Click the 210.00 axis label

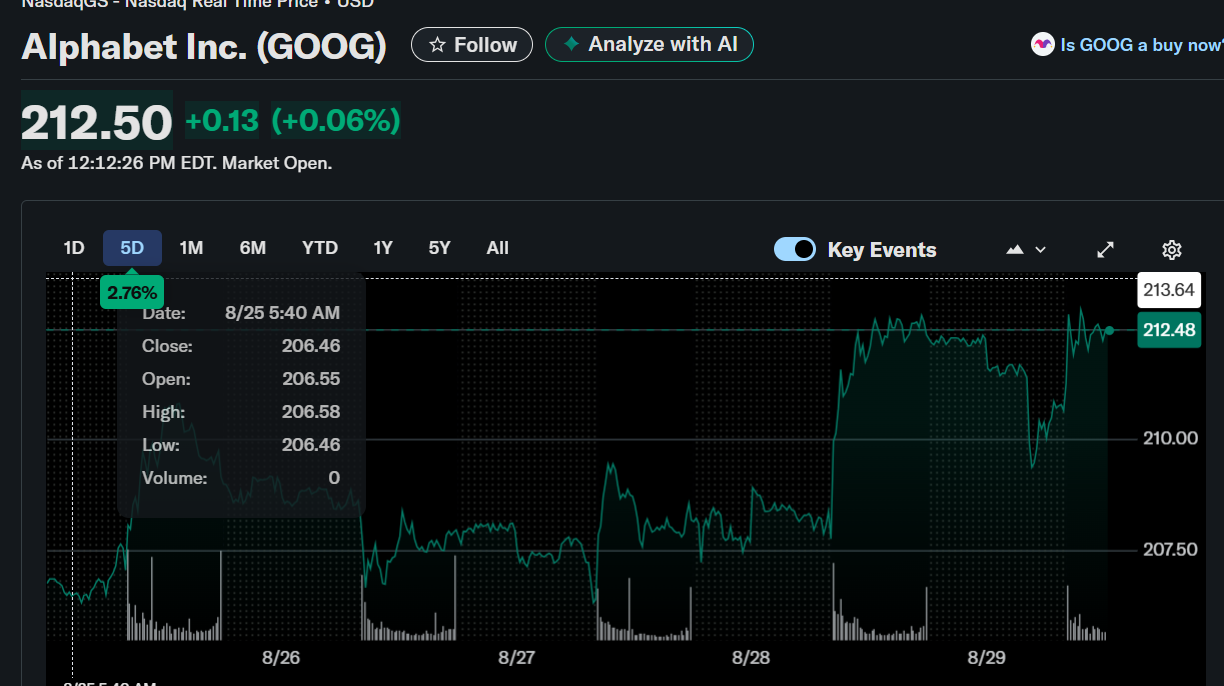[x=1170, y=438]
